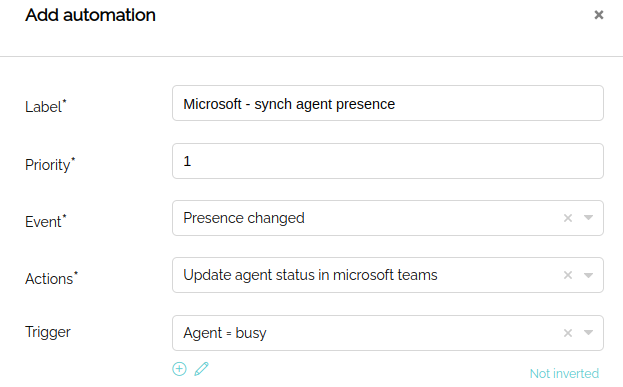Click the Priority field caption

tap(50, 164)
